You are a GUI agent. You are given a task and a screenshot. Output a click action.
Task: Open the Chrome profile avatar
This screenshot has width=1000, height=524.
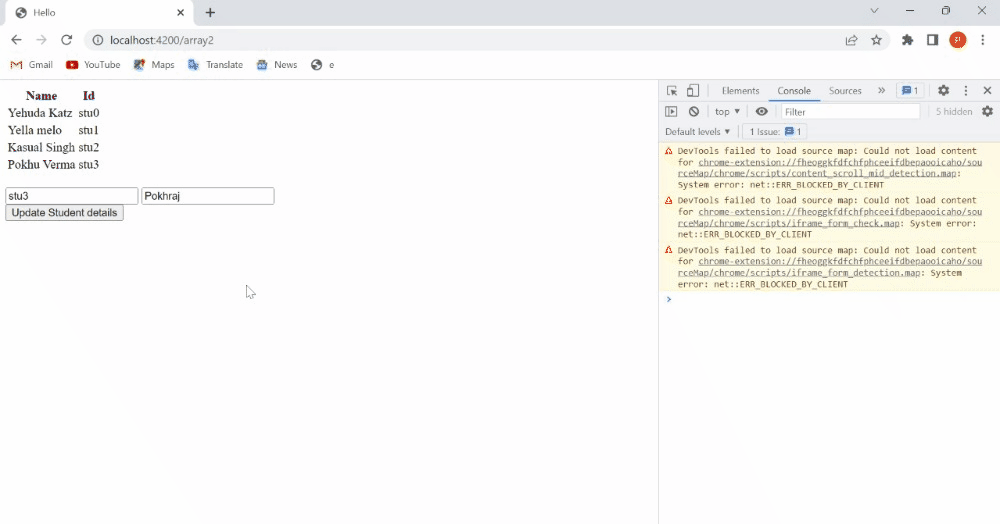[x=957, y=40]
